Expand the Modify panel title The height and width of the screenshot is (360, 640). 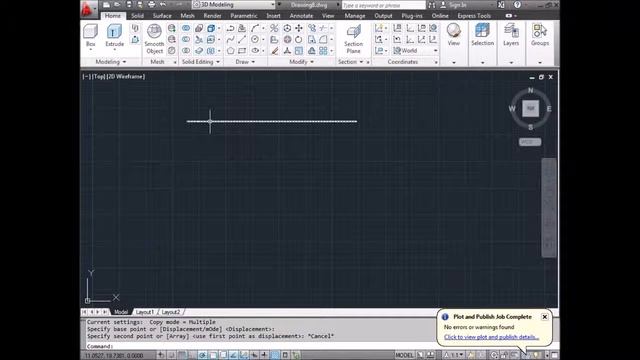coord(302,62)
